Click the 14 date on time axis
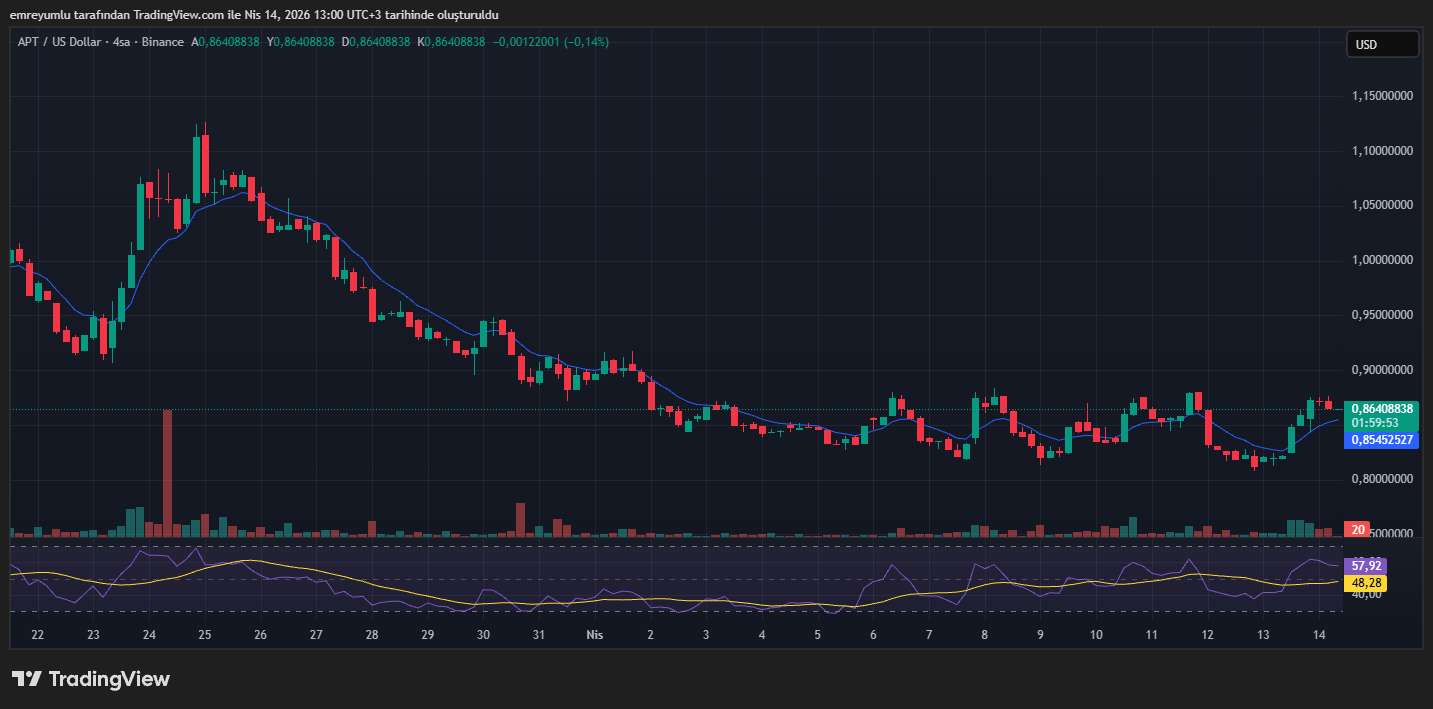 point(1319,635)
